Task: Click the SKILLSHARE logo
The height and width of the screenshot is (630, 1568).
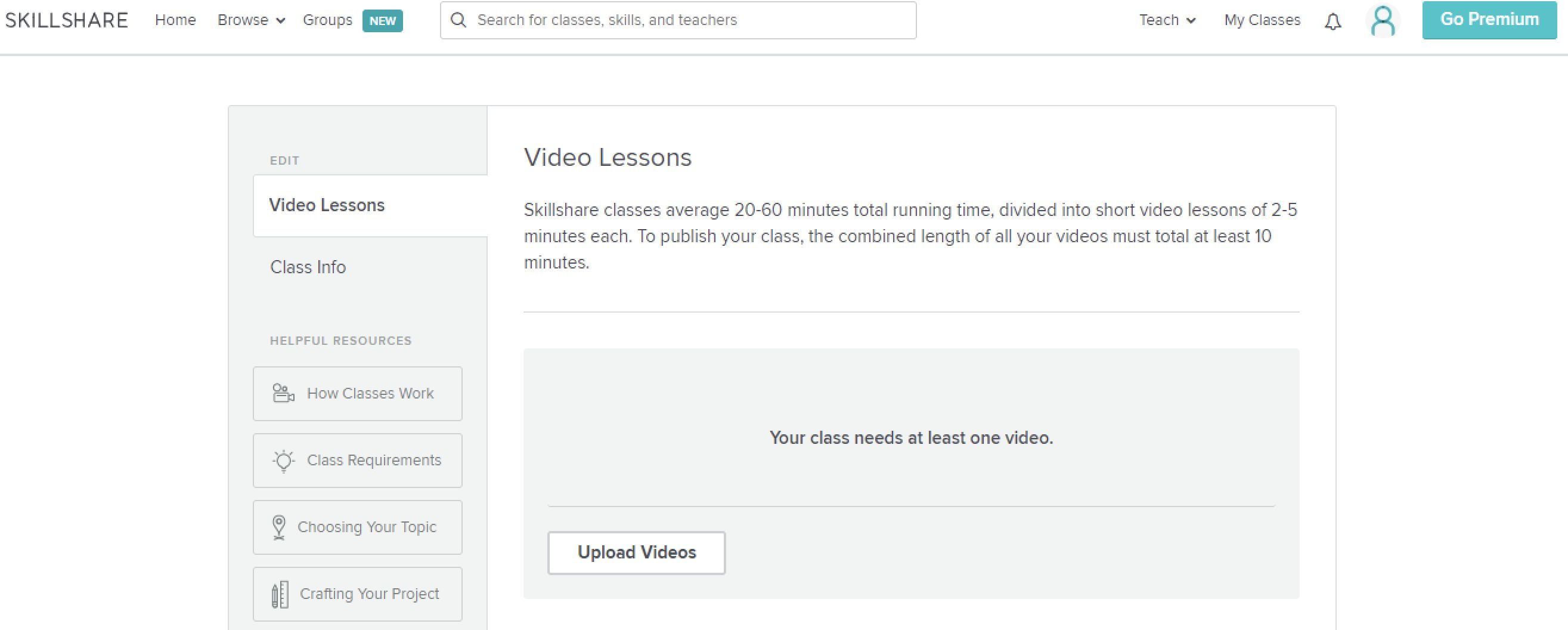Action: [67, 20]
